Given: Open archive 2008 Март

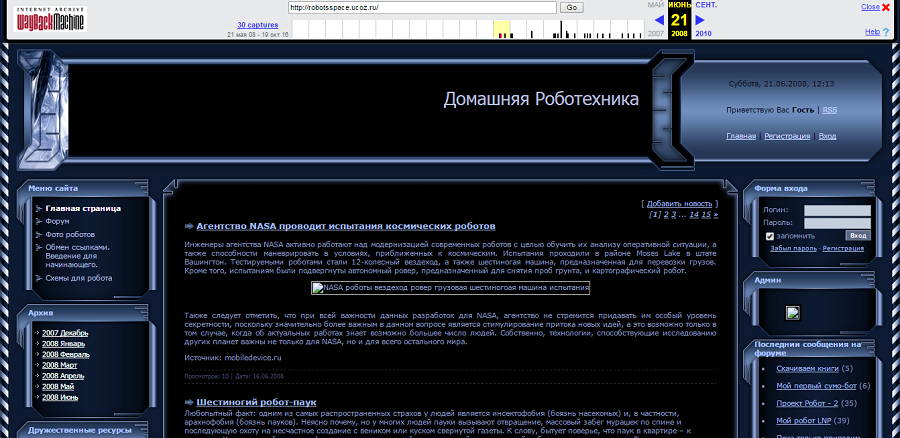Looking at the screenshot, I should coord(60,365).
